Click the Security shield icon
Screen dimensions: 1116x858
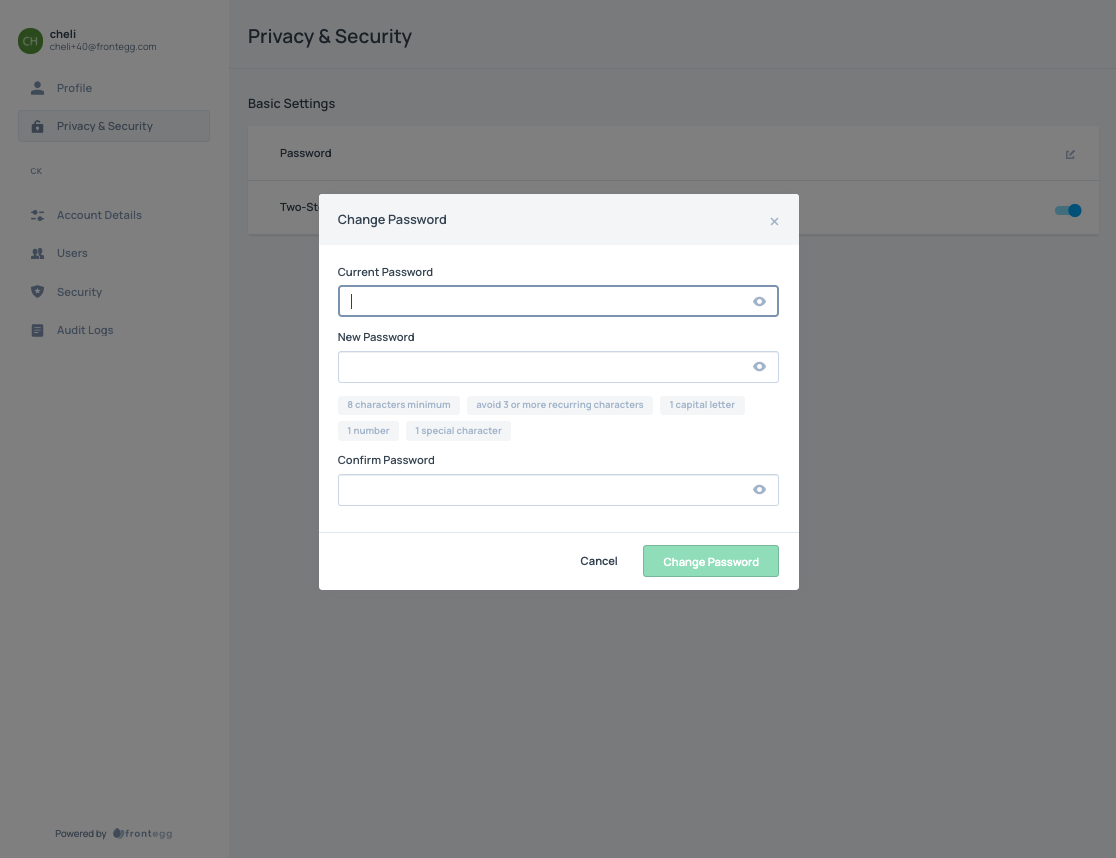pos(38,292)
